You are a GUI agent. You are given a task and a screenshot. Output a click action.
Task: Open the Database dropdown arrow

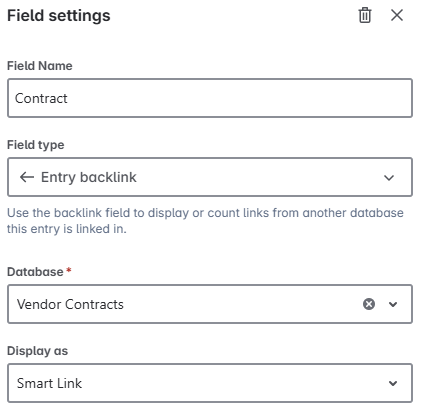(x=393, y=304)
